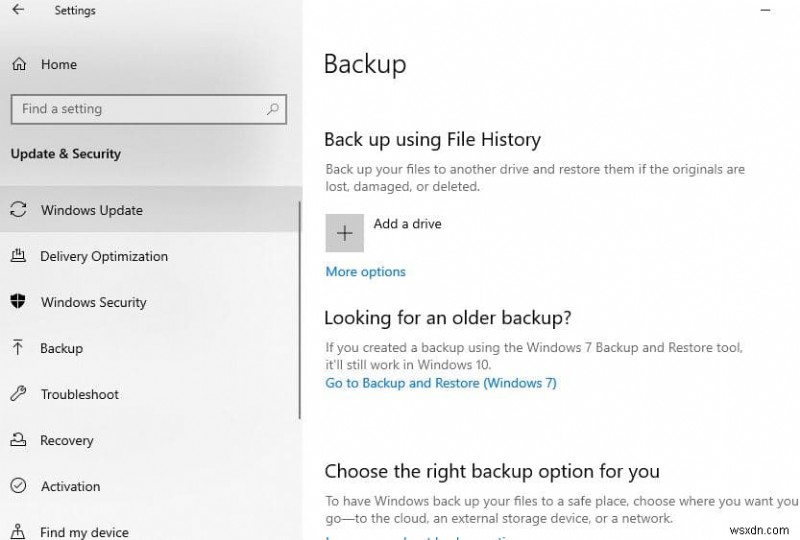This screenshot has height=540, width=800.
Task: Click Choose the right backup option heading
Action: pos(492,471)
